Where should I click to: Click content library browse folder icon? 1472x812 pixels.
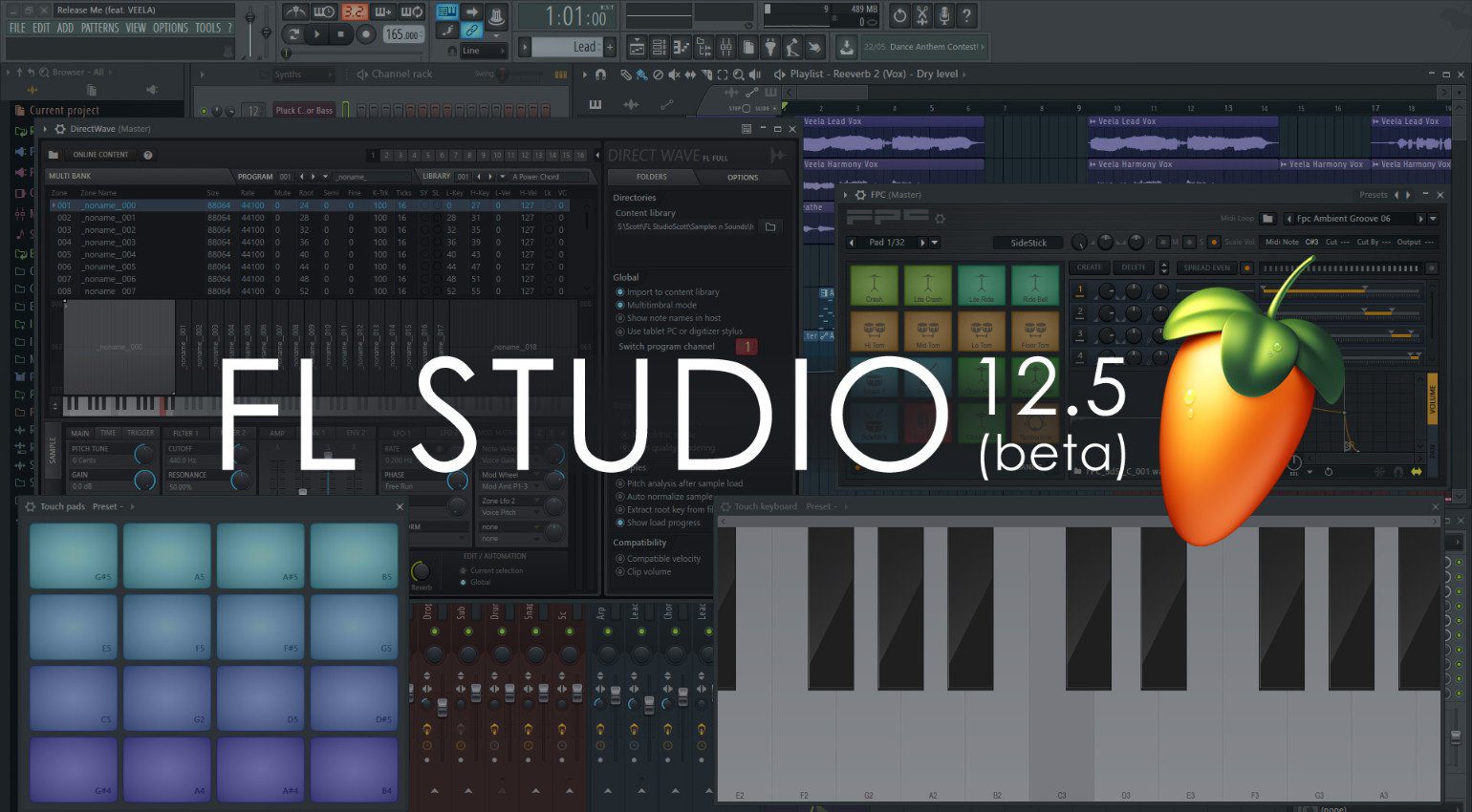tap(770, 227)
